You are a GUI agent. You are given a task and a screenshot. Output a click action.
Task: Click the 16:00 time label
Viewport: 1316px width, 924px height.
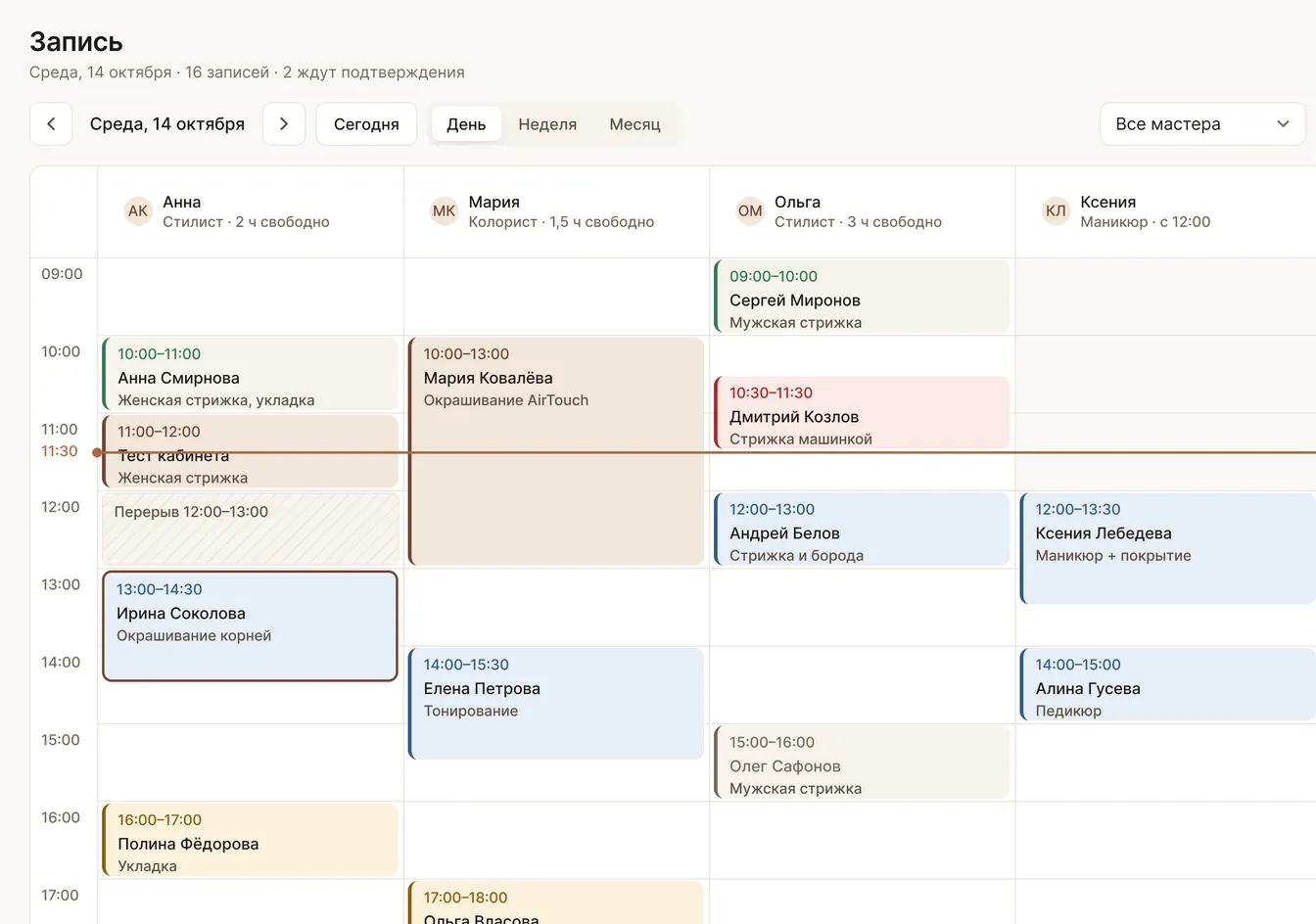click(61, 817)
